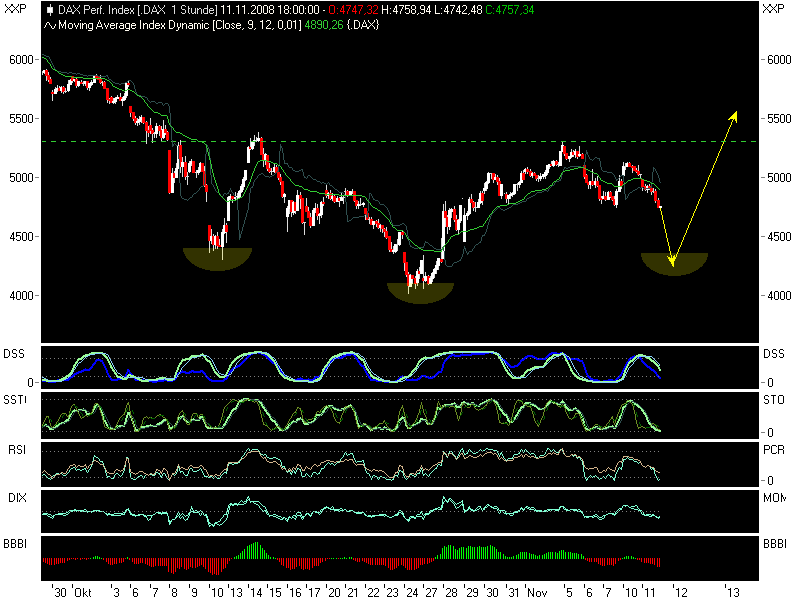Click the moving average value 4890,26
This screenshot has width=800, height=600.
pyautogui.click(x=323, y=25)
